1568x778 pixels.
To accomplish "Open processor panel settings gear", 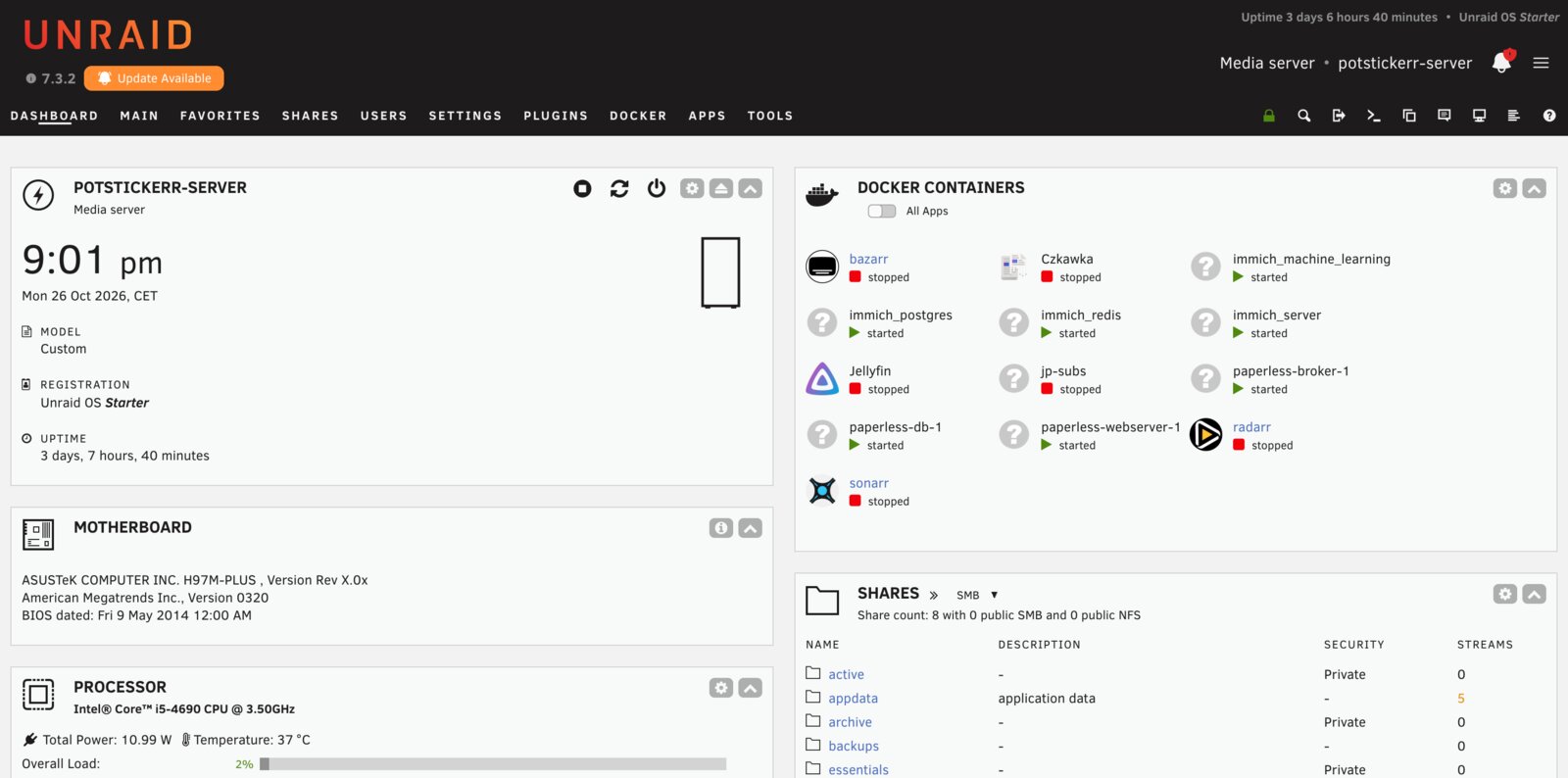I will coord(721,688).
